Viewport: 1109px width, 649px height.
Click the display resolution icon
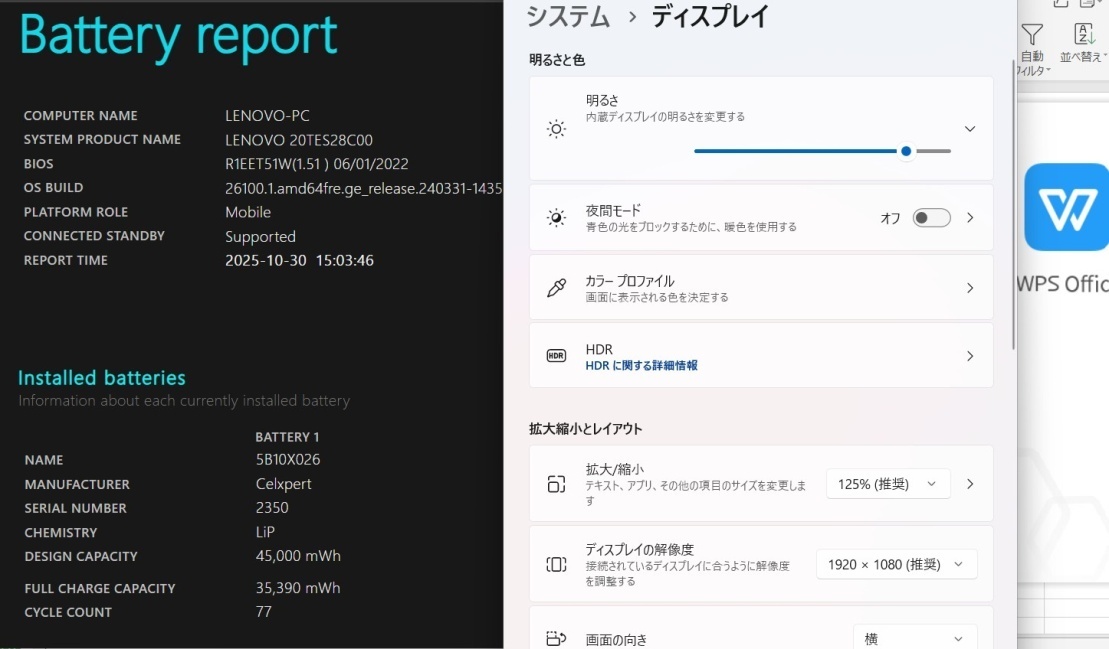(x=557, y=564)
